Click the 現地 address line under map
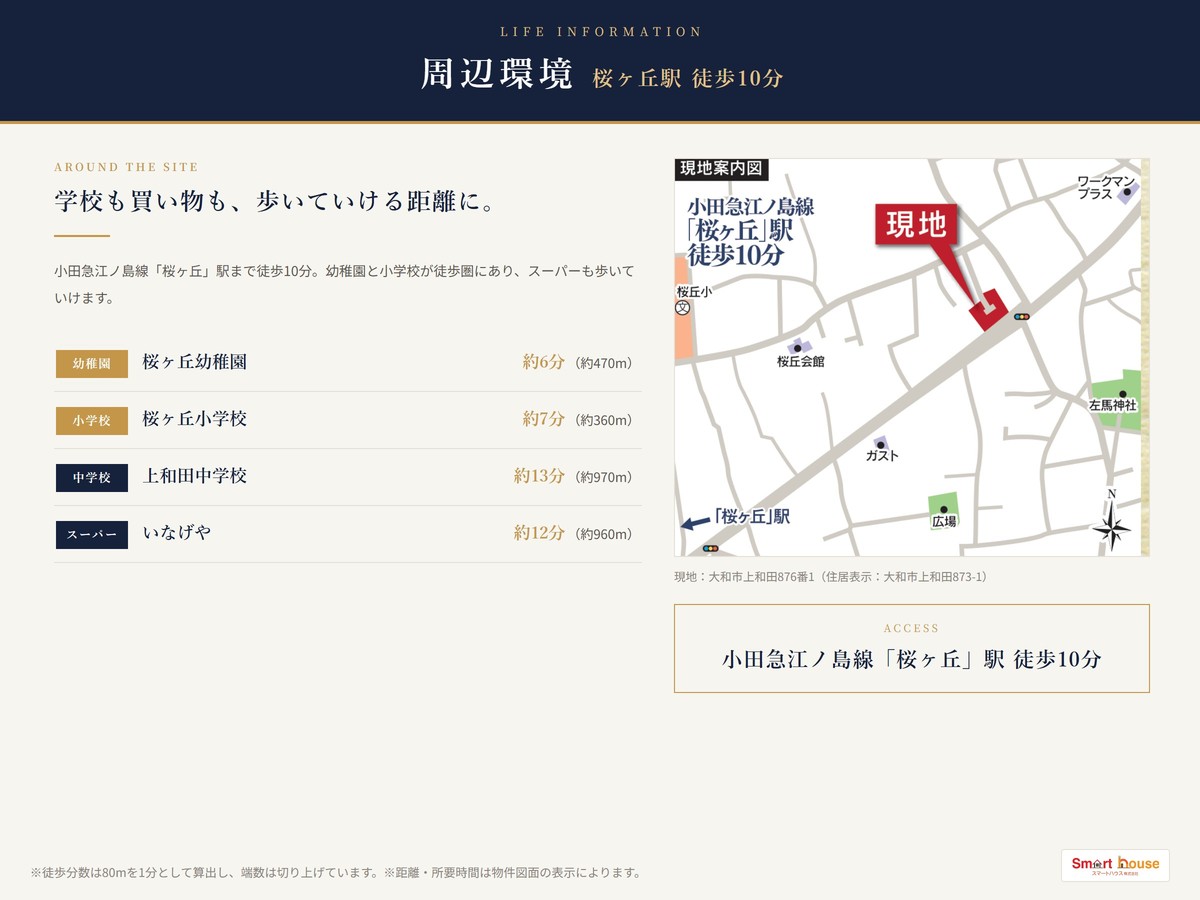The height and width of the screenshot is (900, 1200). [x=831, y=577]
